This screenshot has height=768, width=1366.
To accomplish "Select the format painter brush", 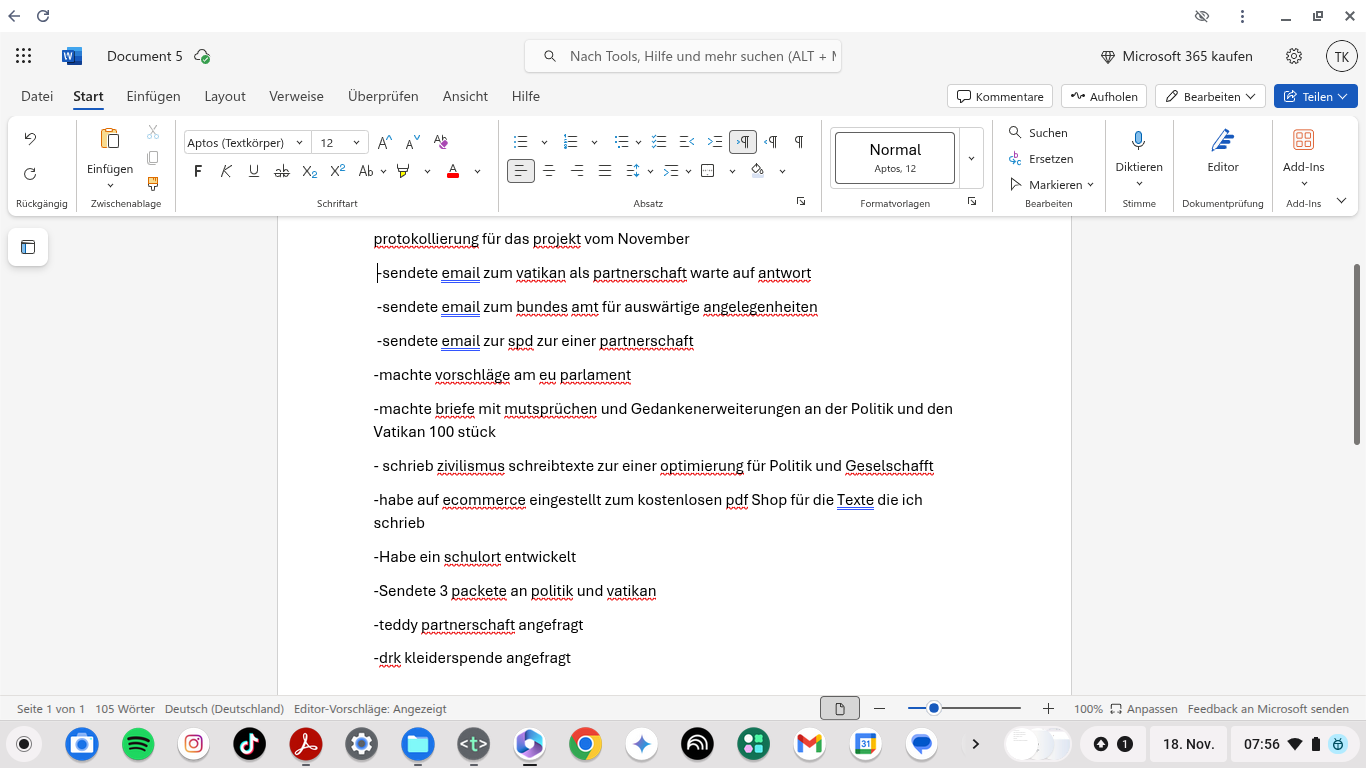I will [153, 184].
